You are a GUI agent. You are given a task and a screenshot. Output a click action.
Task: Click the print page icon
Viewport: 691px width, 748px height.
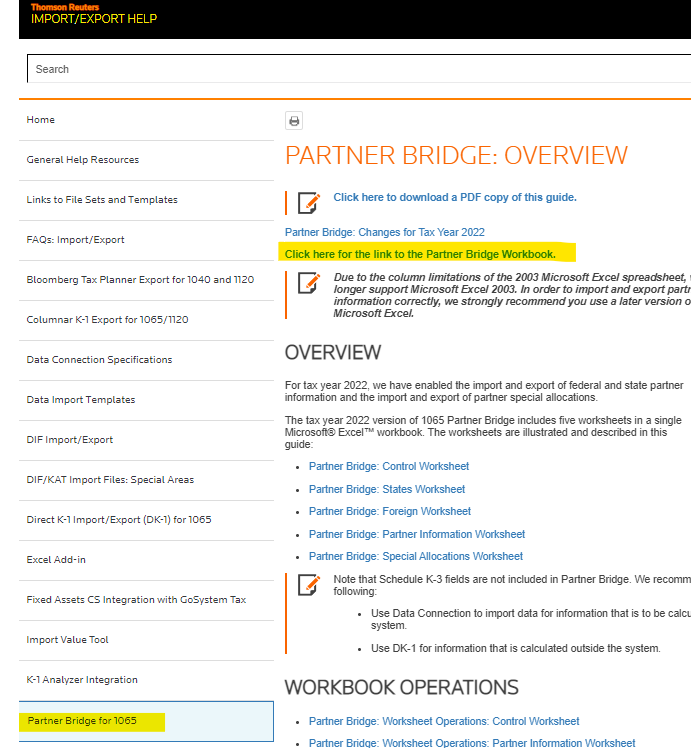pos(294,121)
